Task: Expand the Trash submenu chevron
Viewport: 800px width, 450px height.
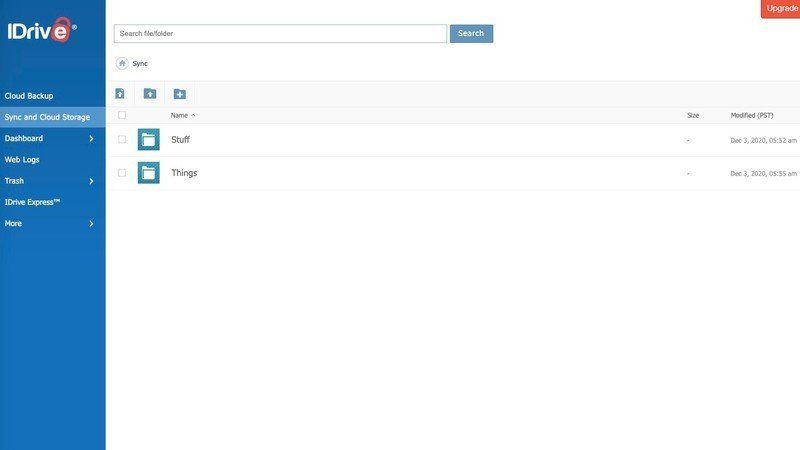Action: 91,181
